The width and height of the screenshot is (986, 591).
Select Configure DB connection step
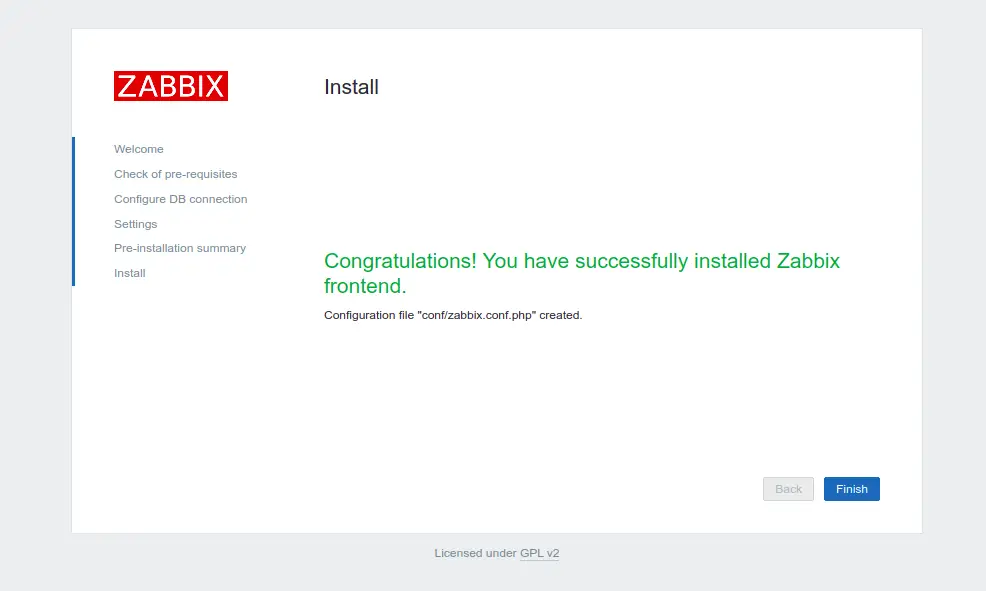pos(180,199)
